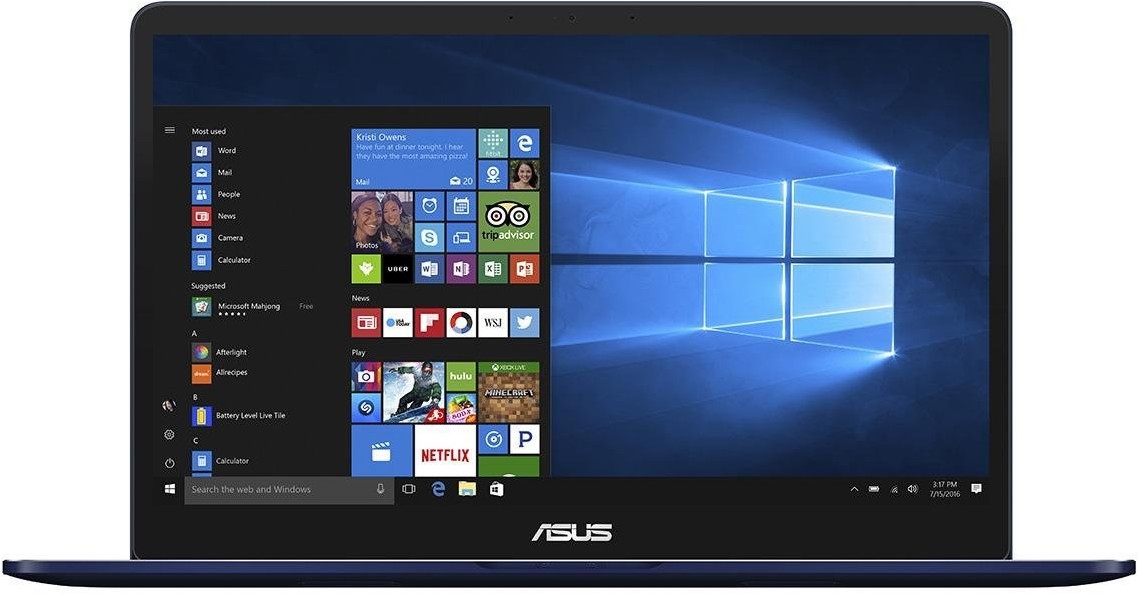Click the Twitter tile in News group
The image size is (1138, 594).
click(x=524, y=322)
